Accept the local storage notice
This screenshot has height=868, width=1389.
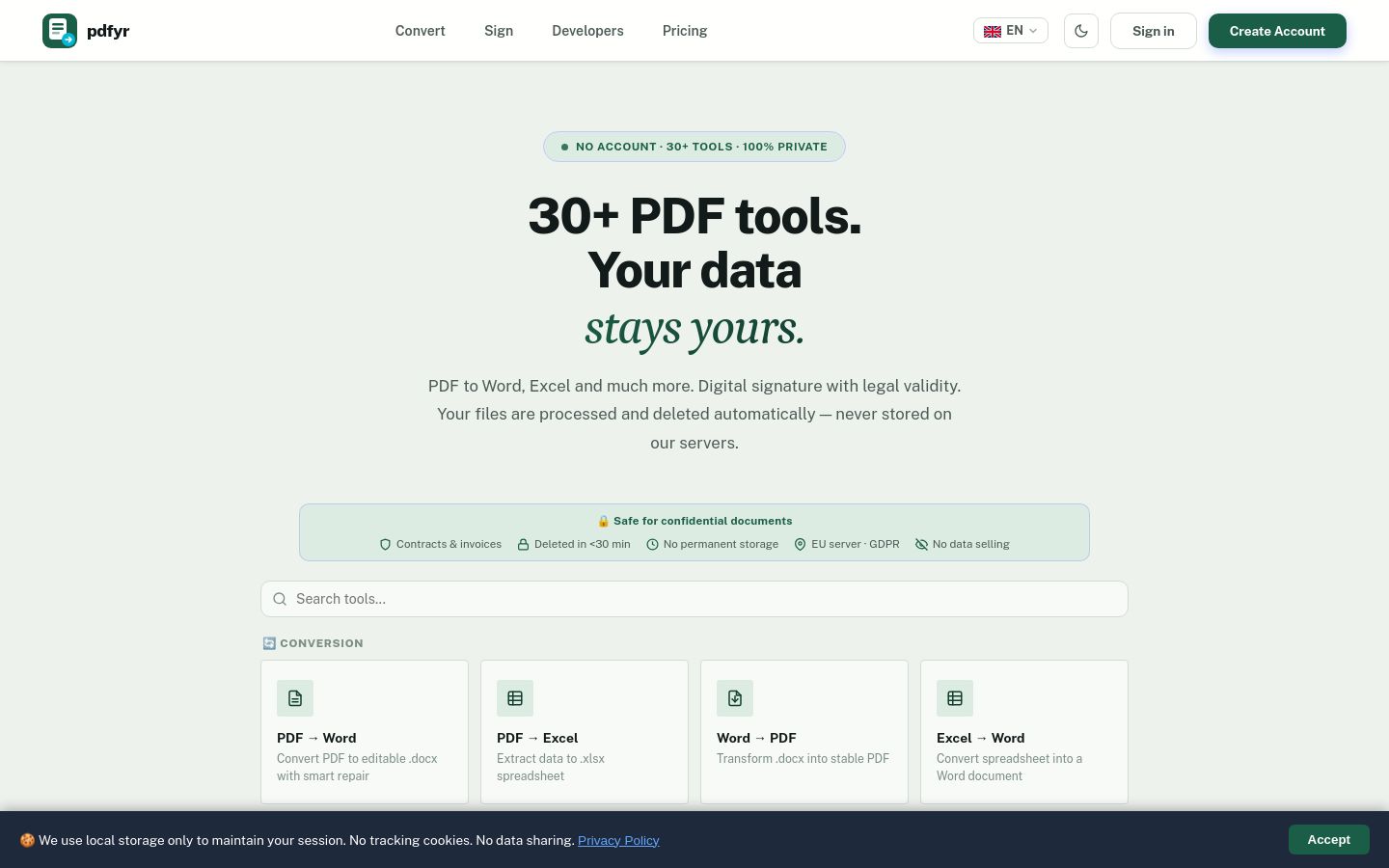tap(1328, 840)
